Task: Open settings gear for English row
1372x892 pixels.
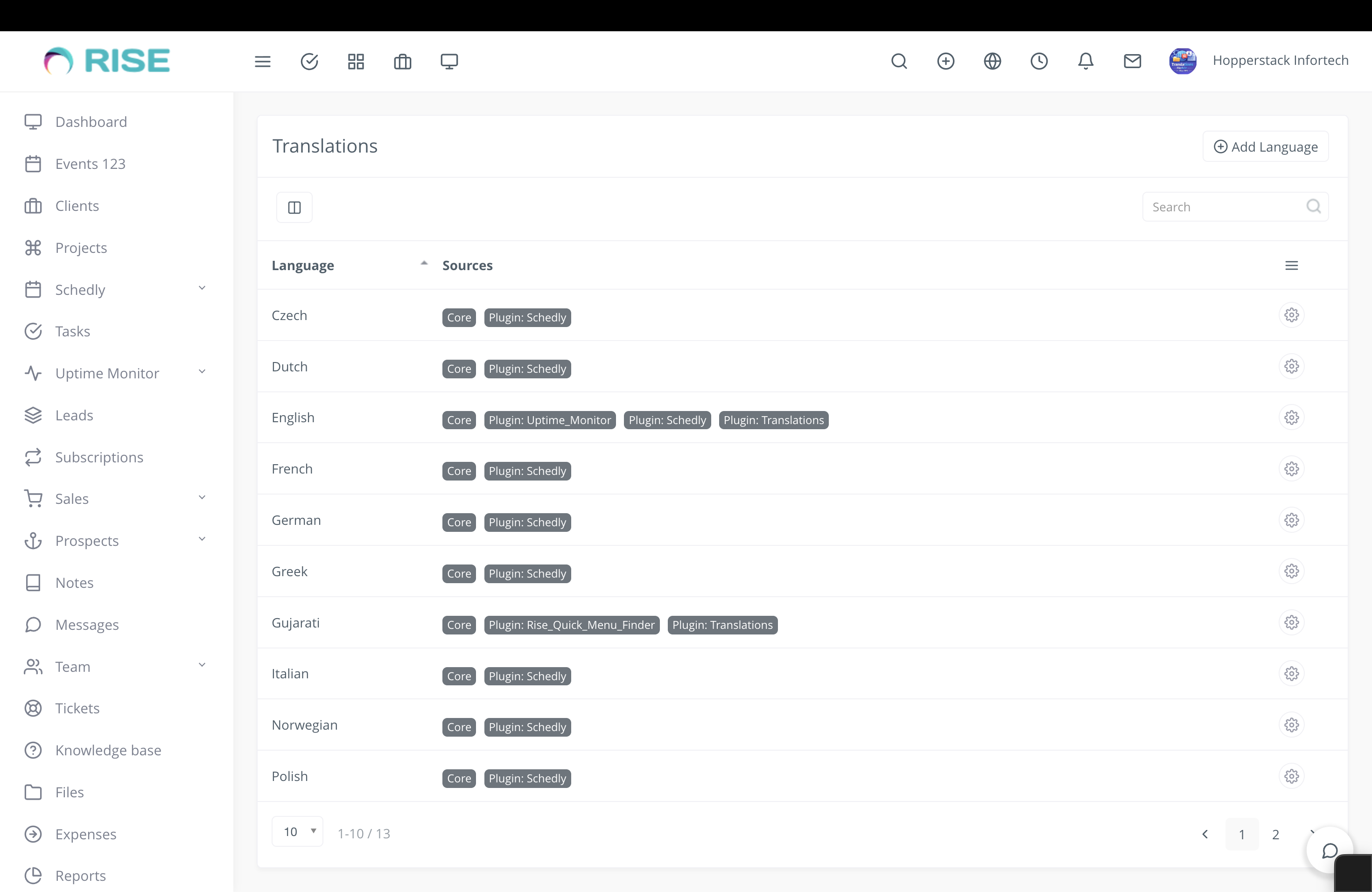Action: [x=1292, y=418]
